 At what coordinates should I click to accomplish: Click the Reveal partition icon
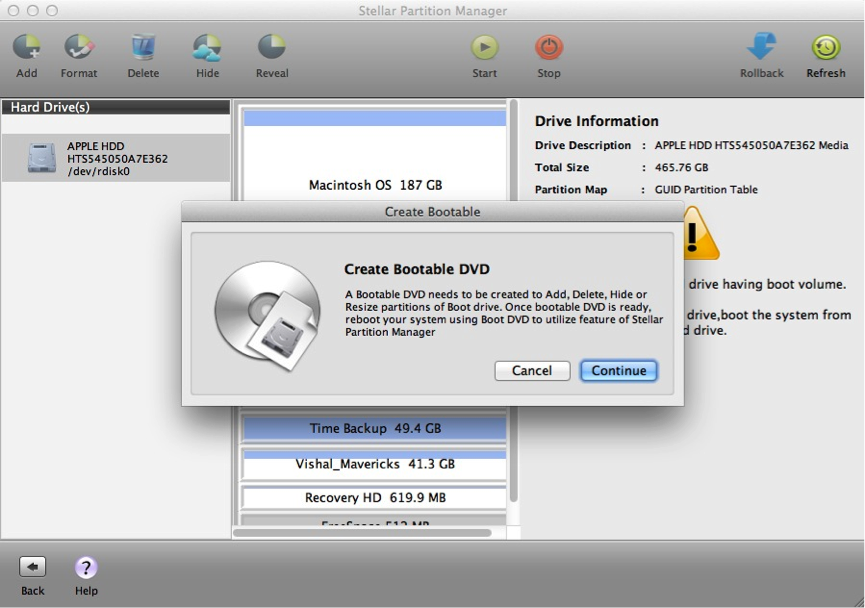tap(272, 47)
